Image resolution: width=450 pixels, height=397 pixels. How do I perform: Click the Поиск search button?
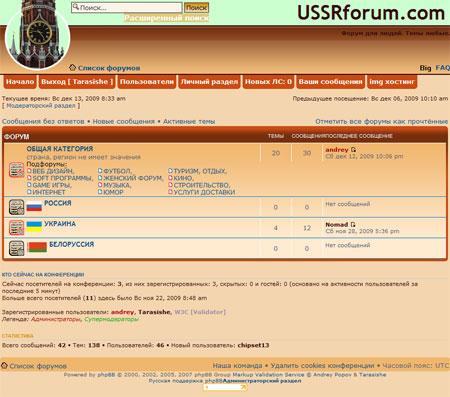[196, 7]
